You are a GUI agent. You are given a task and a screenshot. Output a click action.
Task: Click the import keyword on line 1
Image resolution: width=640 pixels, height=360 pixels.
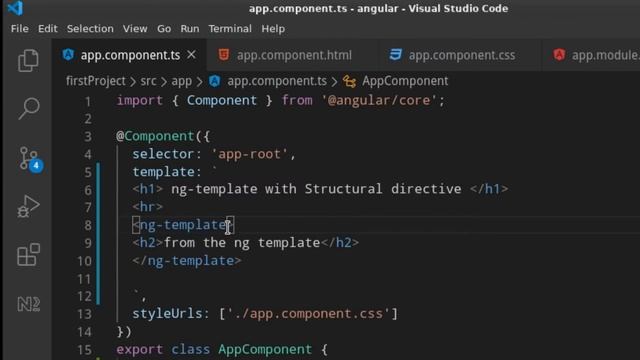[140, 100]
